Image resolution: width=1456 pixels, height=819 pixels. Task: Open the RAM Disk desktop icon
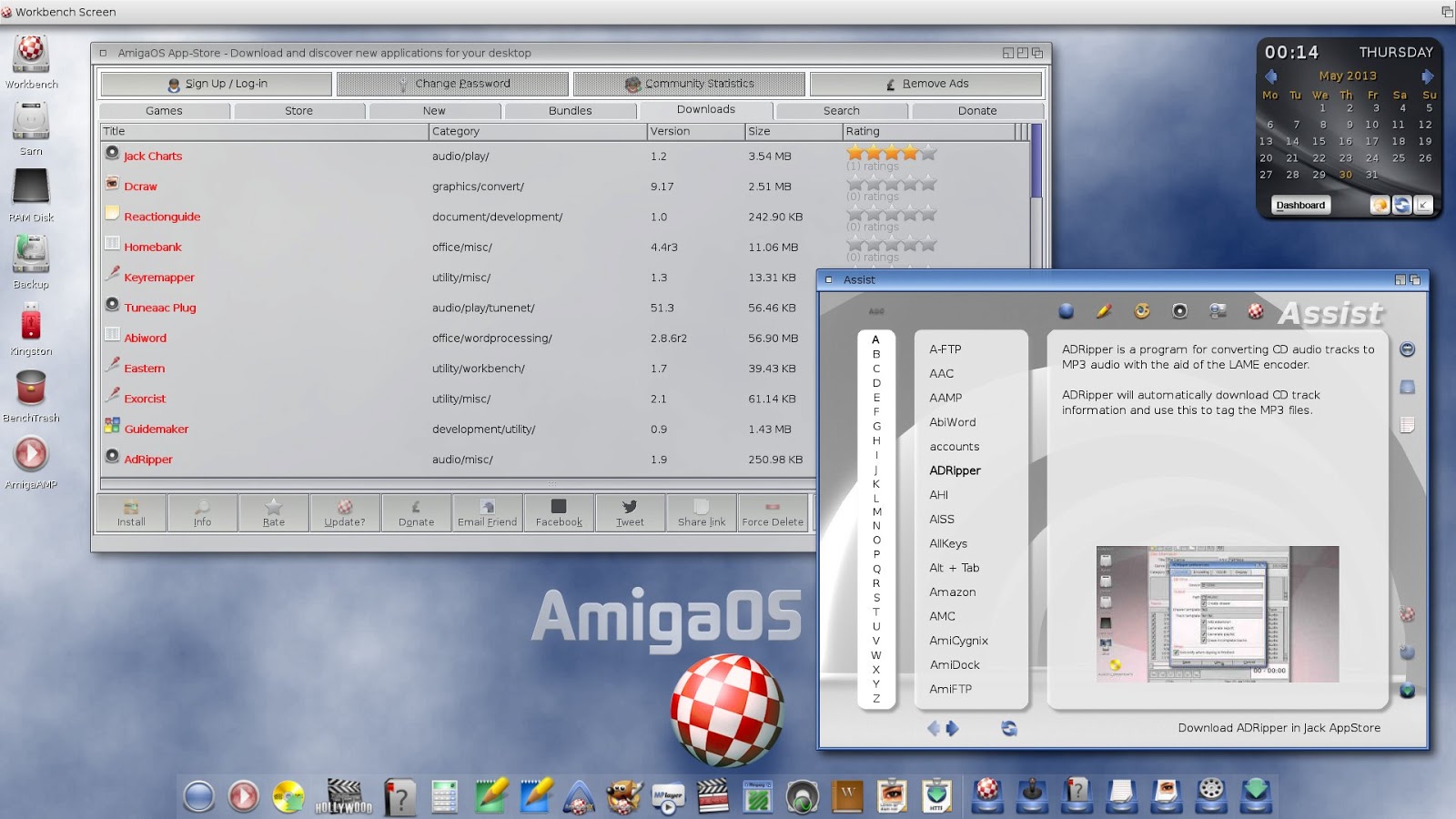point(31,187)
